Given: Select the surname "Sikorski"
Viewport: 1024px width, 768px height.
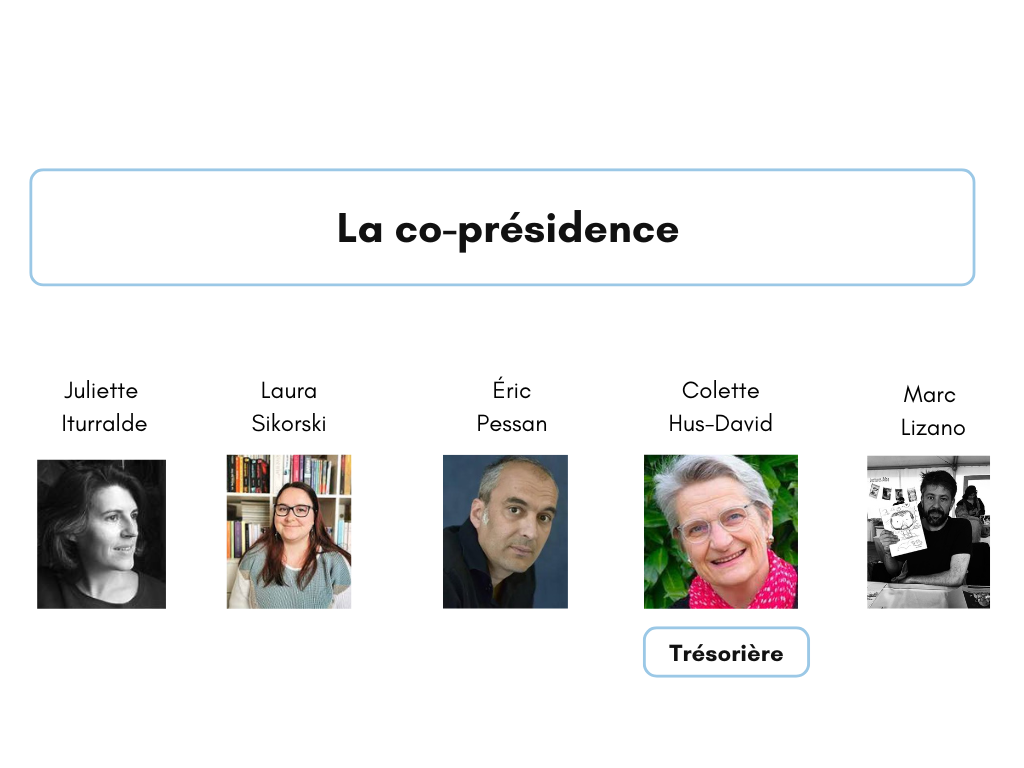Looking at the screenshot, I should point(289,423).
